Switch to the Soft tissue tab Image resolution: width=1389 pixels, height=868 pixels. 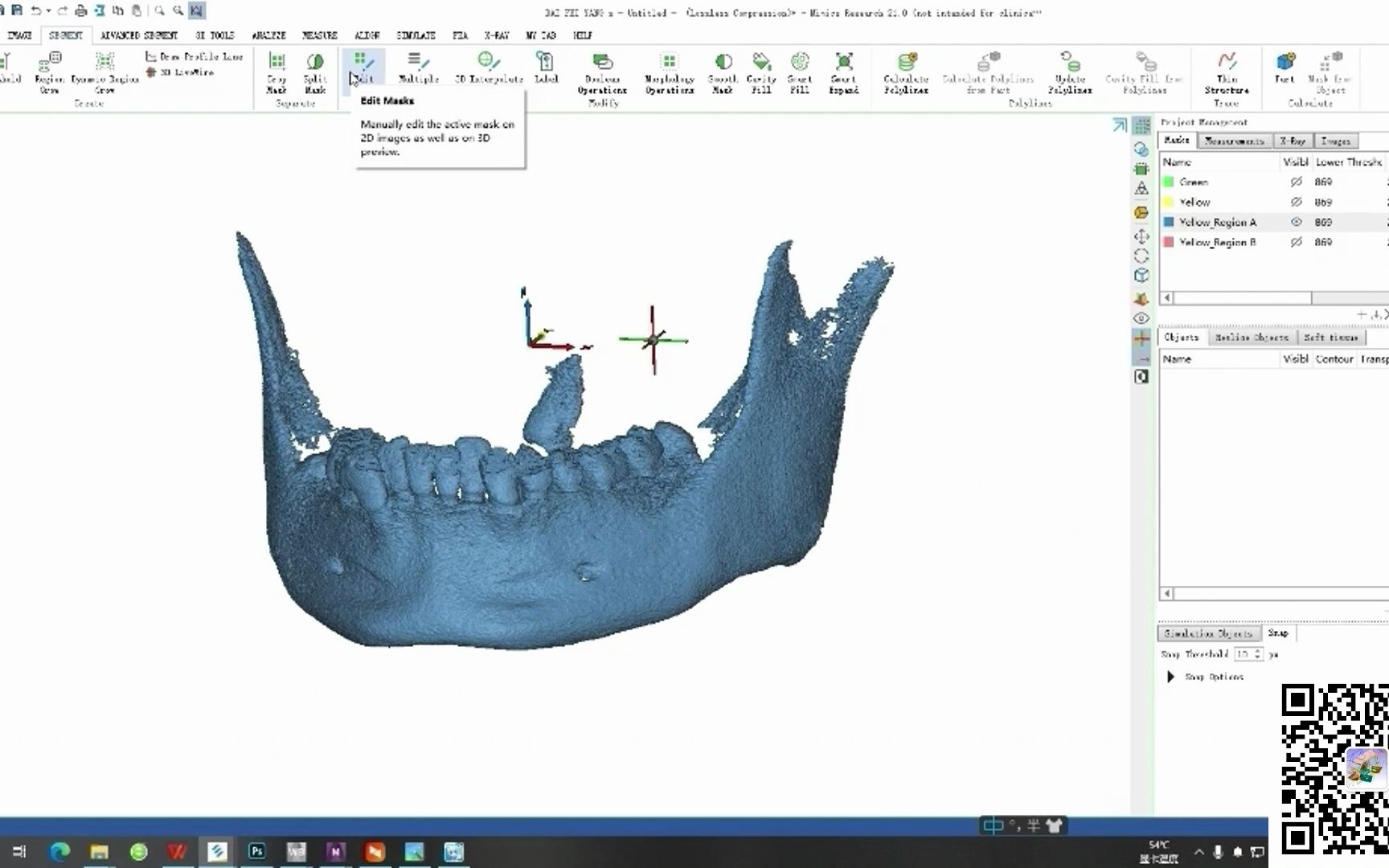tap(1330, 338)
